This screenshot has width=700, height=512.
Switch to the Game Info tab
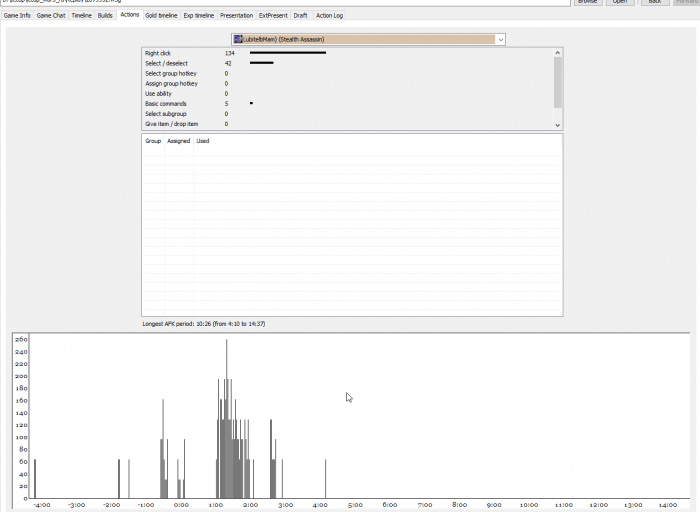(17, 16)
